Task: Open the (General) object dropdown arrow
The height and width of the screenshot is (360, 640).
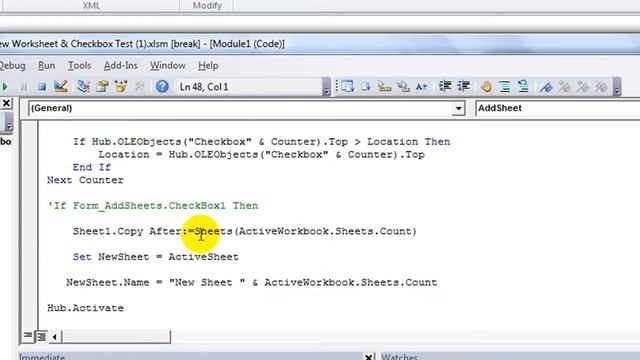Action: 458,109
